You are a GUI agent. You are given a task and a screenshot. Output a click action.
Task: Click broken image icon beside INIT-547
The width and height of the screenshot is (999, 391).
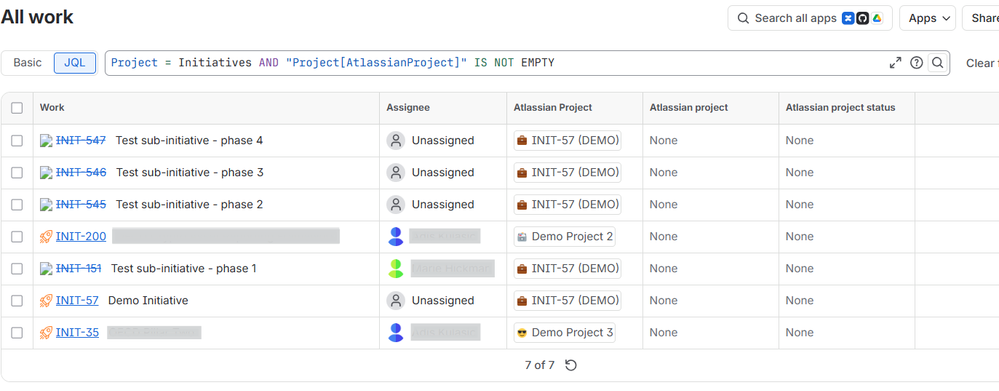(x=46, y=141)
